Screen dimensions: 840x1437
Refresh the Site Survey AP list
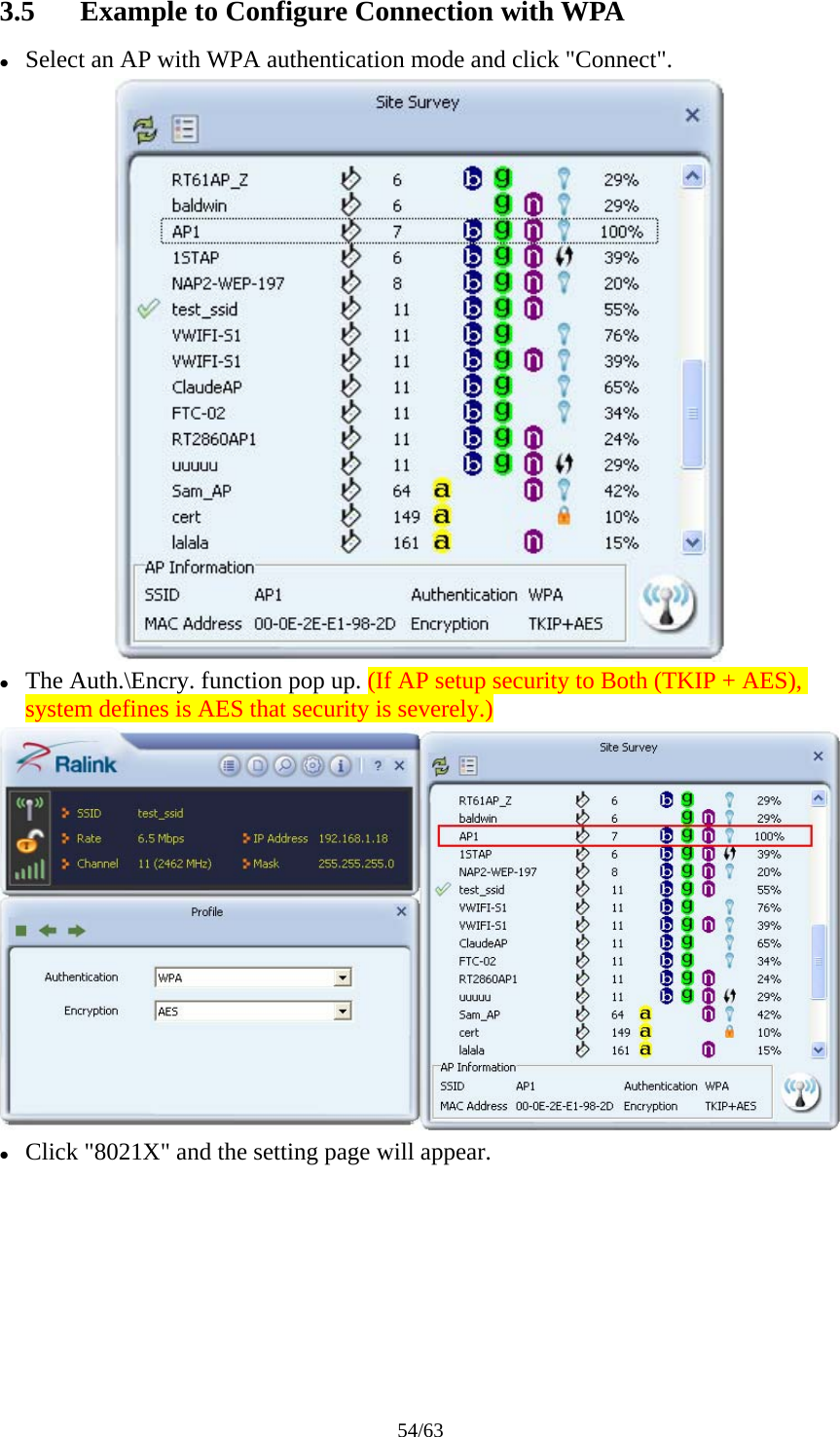coord(144,128)
